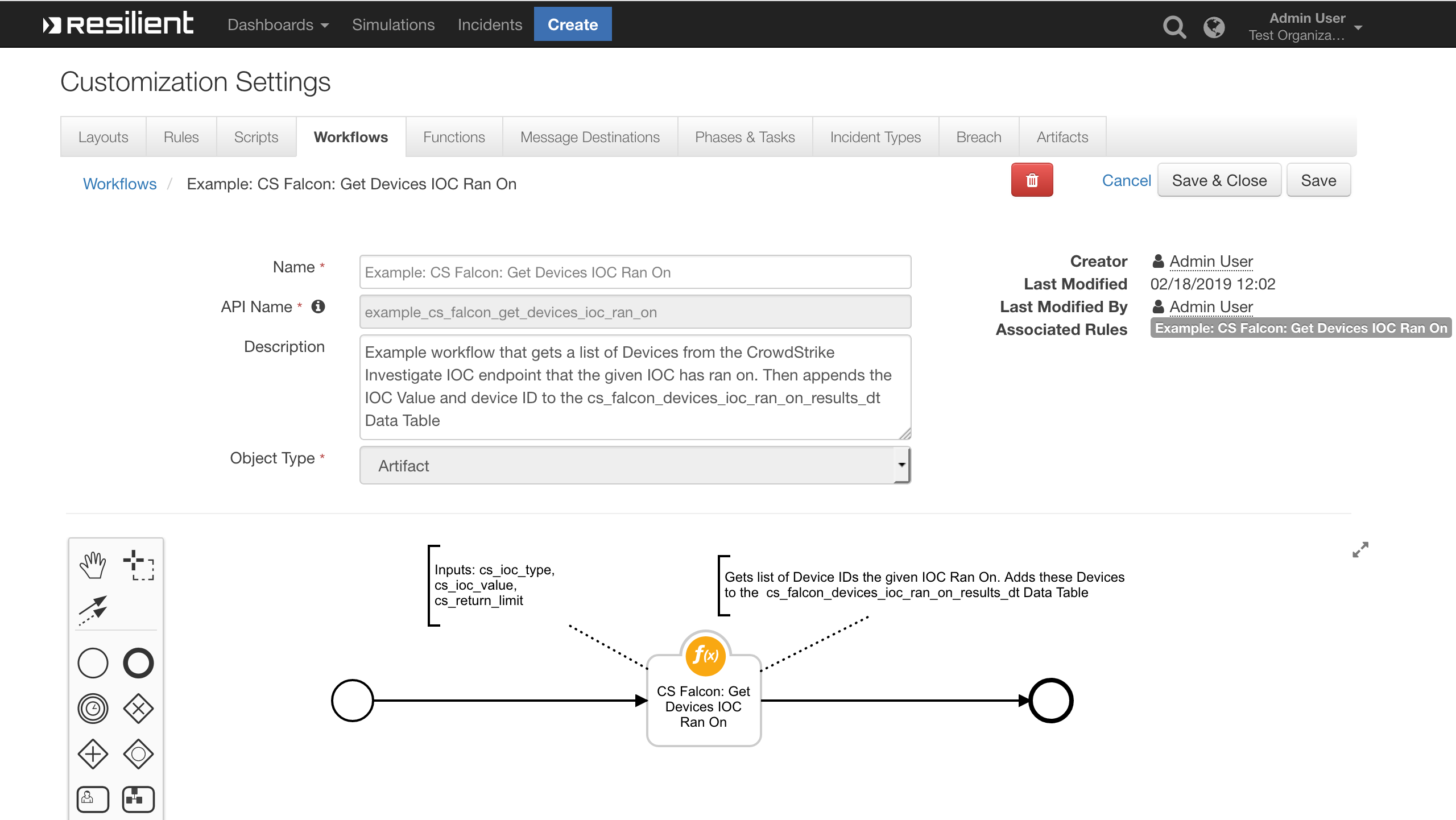Switch to the Rules tab
1456x820 pixels.
tap(180, 136)
